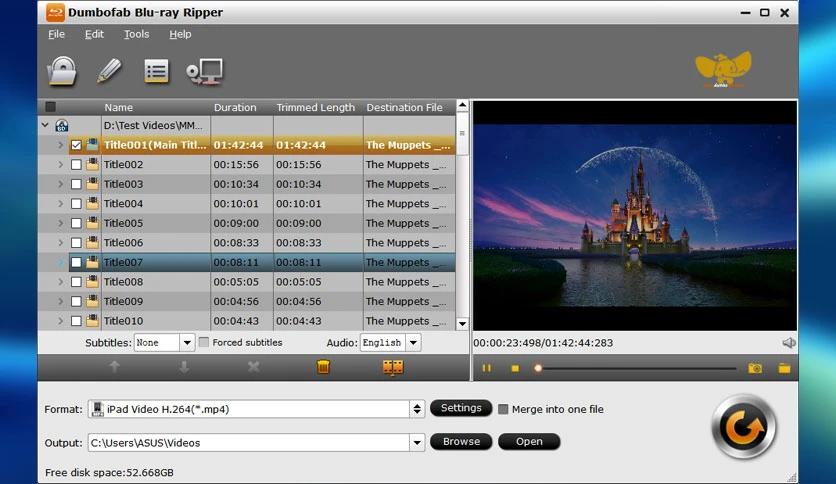The height and width of the screenshot is (484, 836).
Task: Open the task list icon
Action: (156, 71)
